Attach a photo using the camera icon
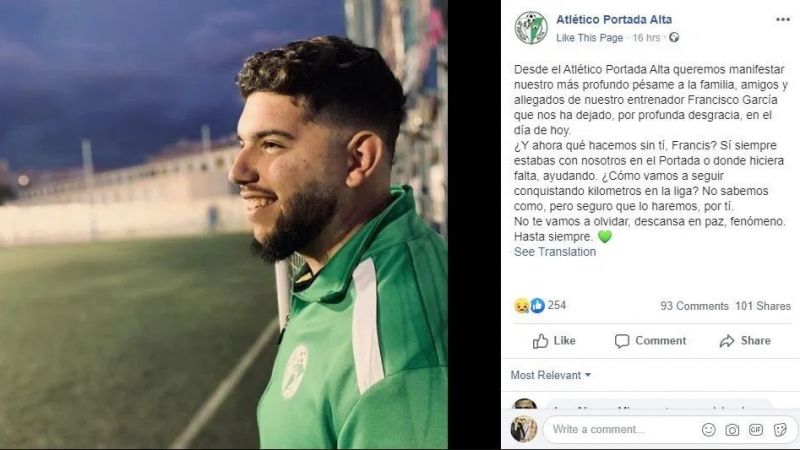Image resolution: width=800 pixels, height=450 pixels. tap(732, 430)
